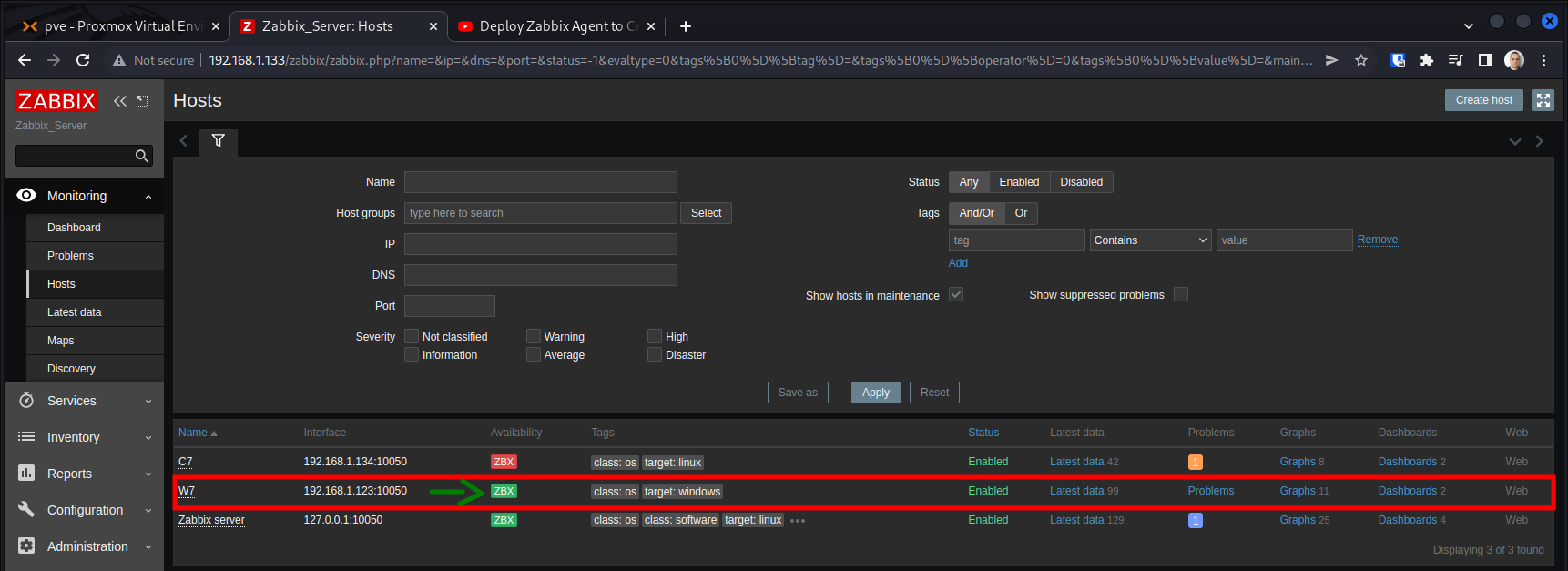Open the browser media controls icon
1568x571 pixels.
(x=1455, y=60)
